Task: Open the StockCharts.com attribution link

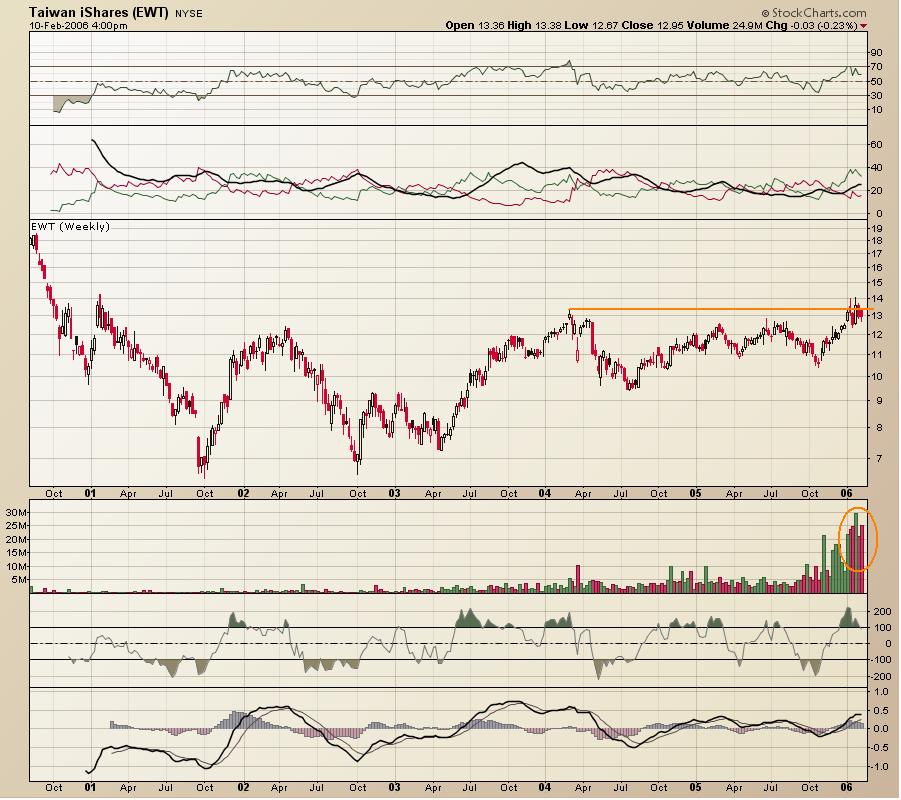Action: coord(818,13)
